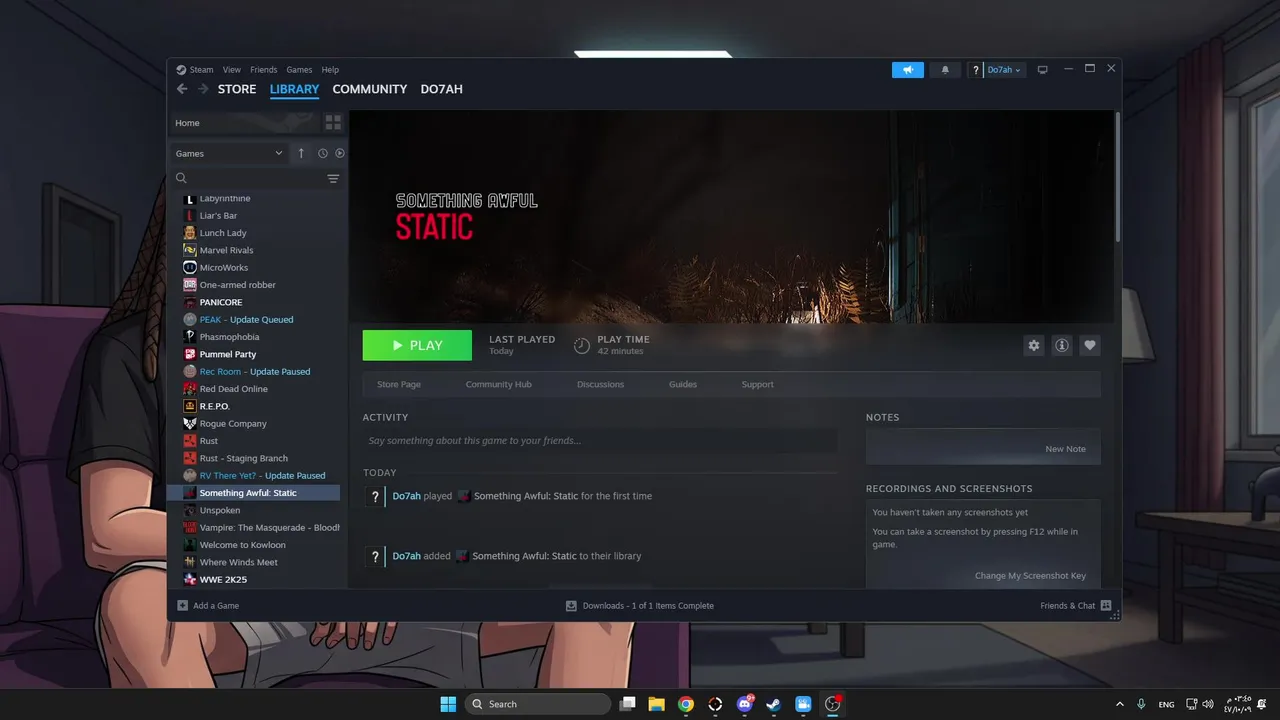Click Add a Game

point(208,605)
